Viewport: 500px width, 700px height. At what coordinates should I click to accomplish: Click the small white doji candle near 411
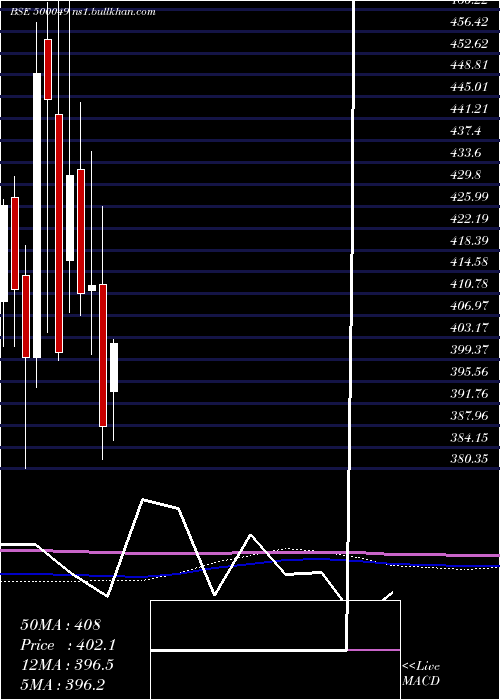92,288
